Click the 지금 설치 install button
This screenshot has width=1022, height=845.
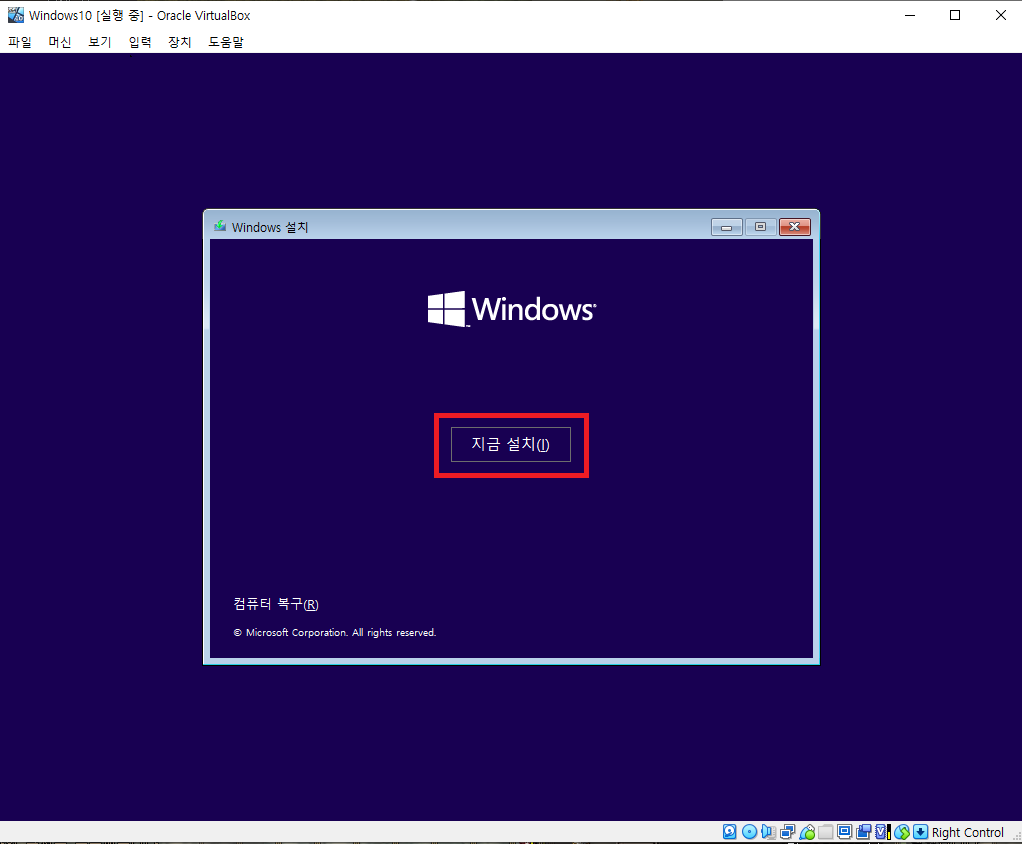pos(511,445)
